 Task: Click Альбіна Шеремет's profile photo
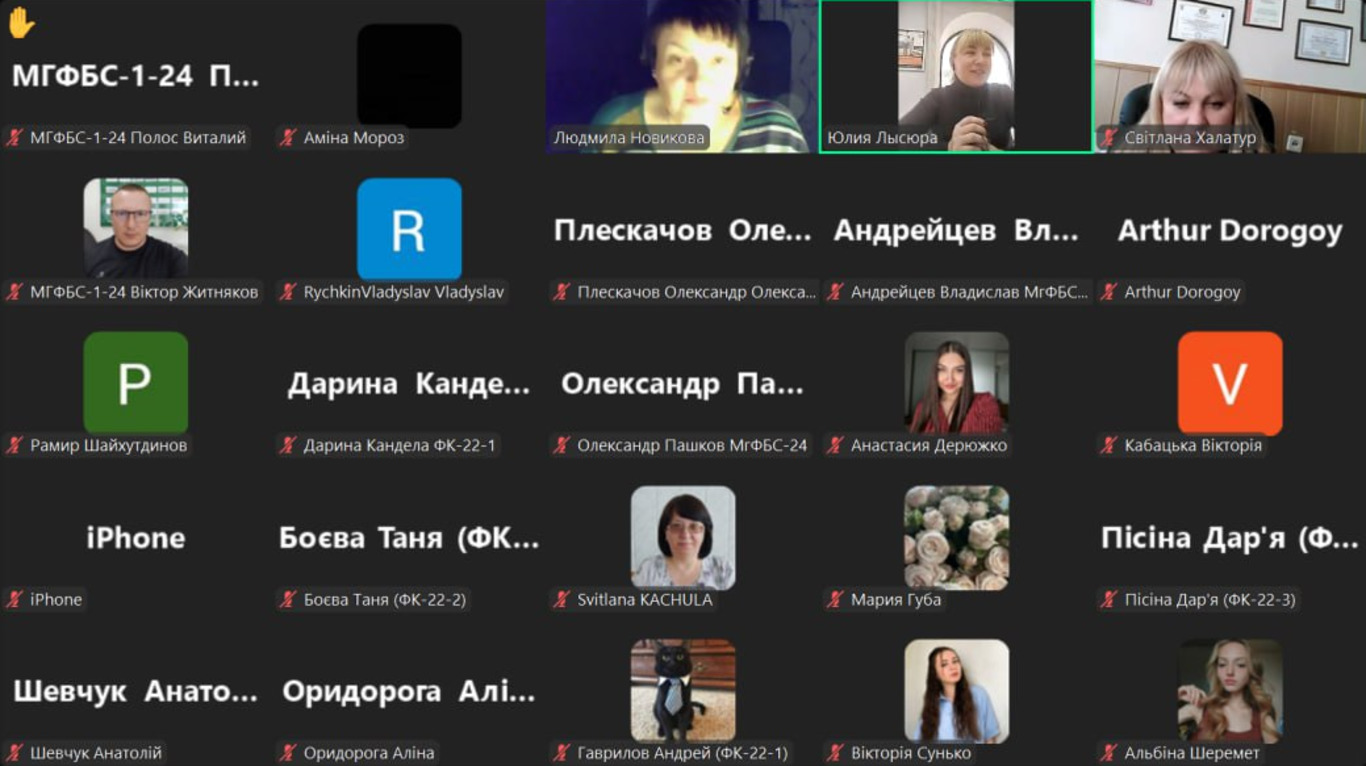pyautogui.click(x=1230, y=690)
